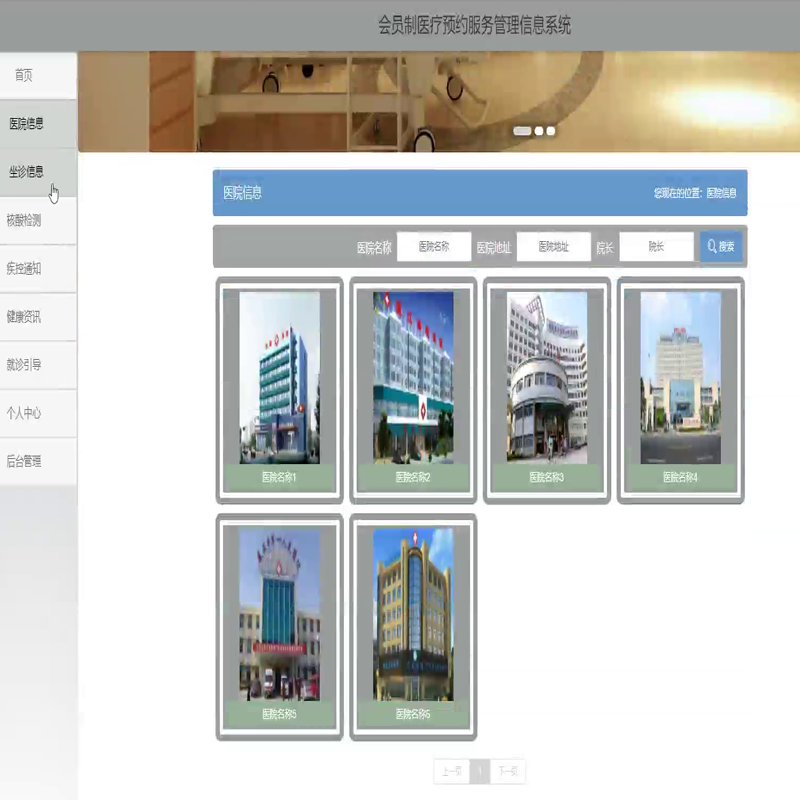Open 疾控通知 sidebar entry
The height and width of the screenshot is (800, 800).
tap(38, 268)
